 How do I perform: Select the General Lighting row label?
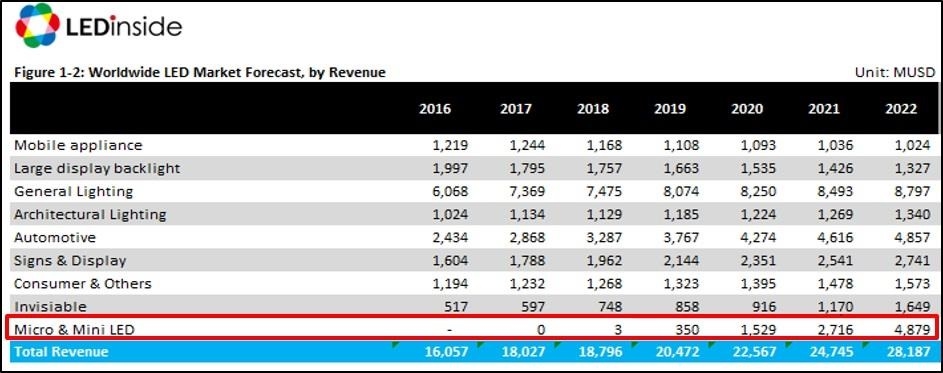click(73, 191)
